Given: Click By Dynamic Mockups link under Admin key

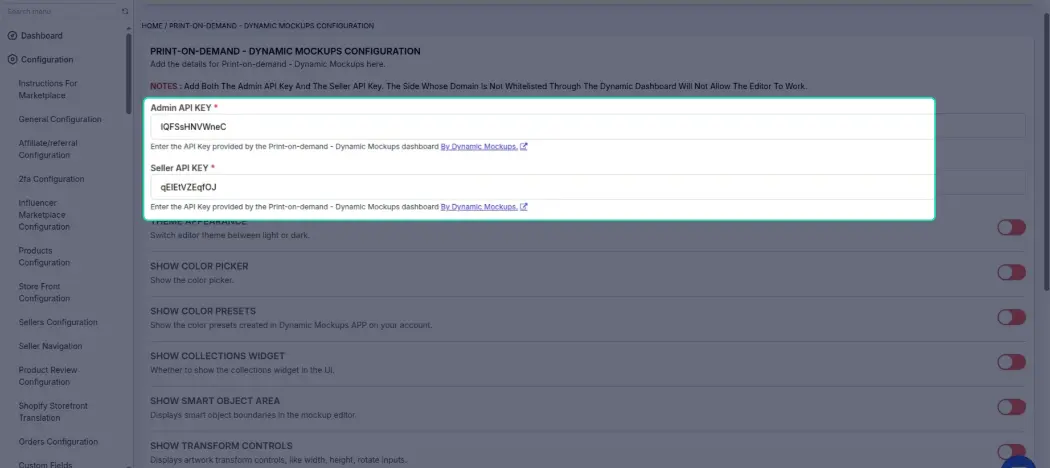Looking at the screenshot, I should (x=479, y=147).
